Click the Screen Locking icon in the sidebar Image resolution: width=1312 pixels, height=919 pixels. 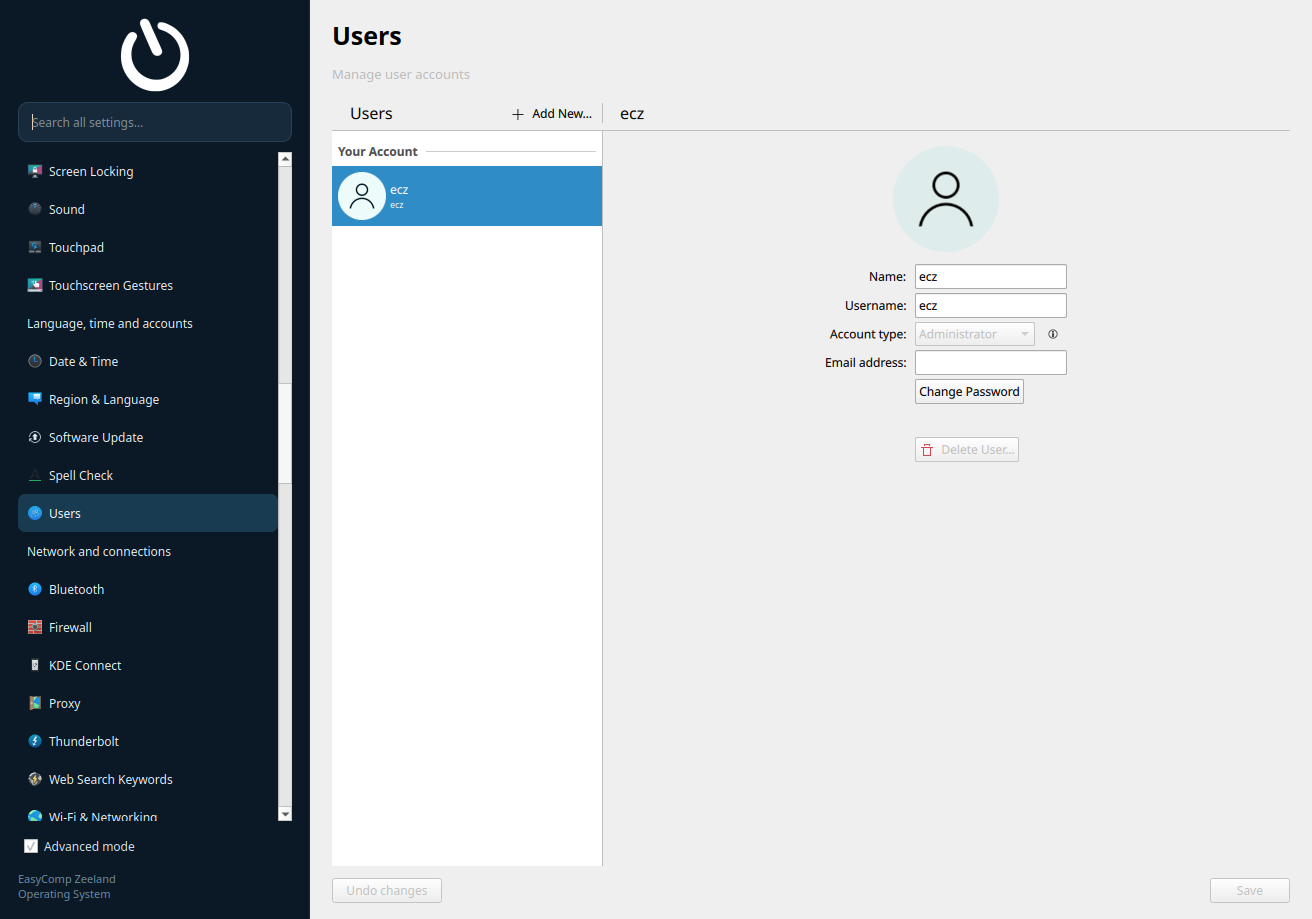[x=35, y=171]
